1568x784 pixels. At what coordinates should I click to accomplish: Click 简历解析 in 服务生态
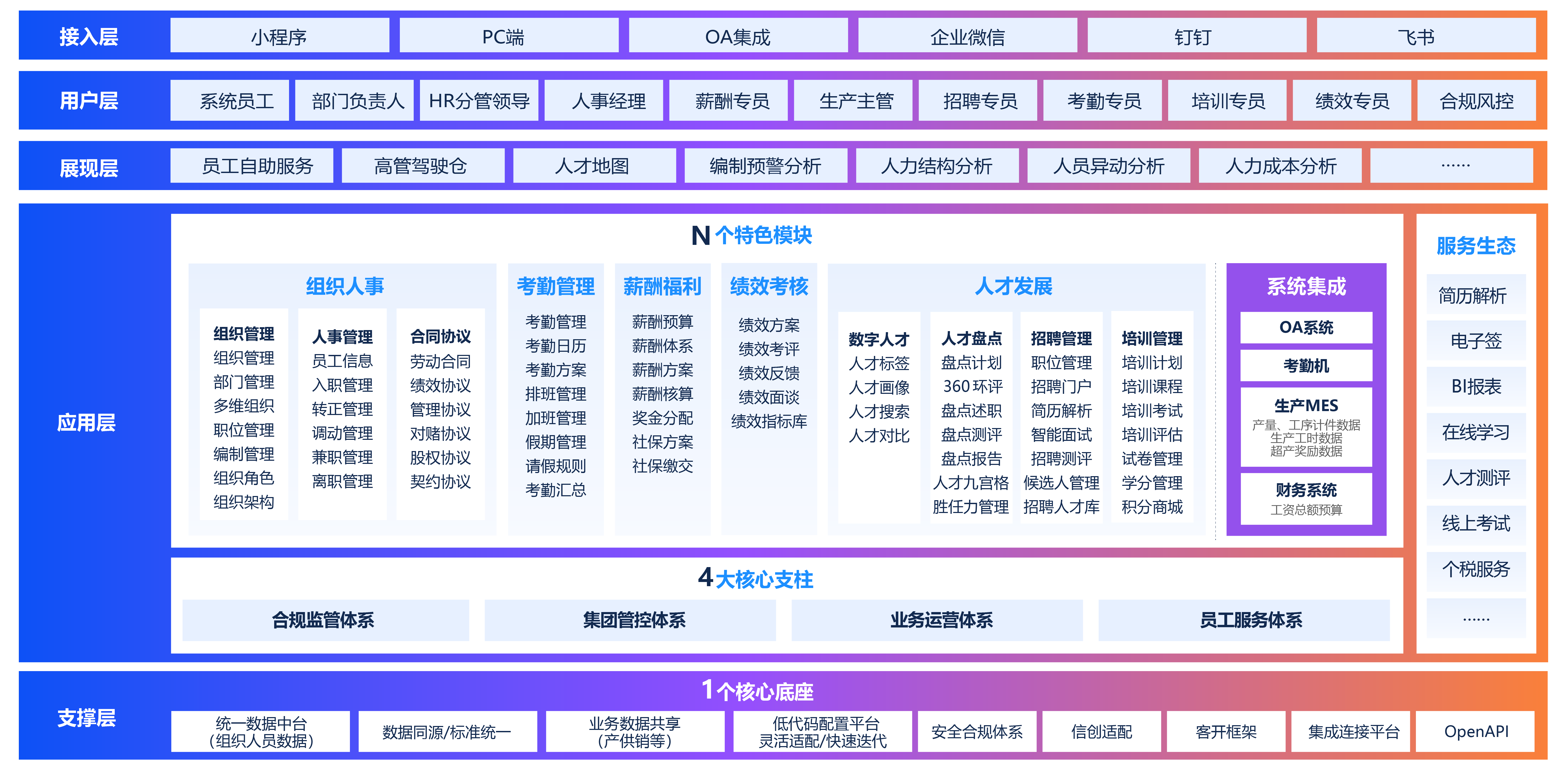[x=1476, y=295]
